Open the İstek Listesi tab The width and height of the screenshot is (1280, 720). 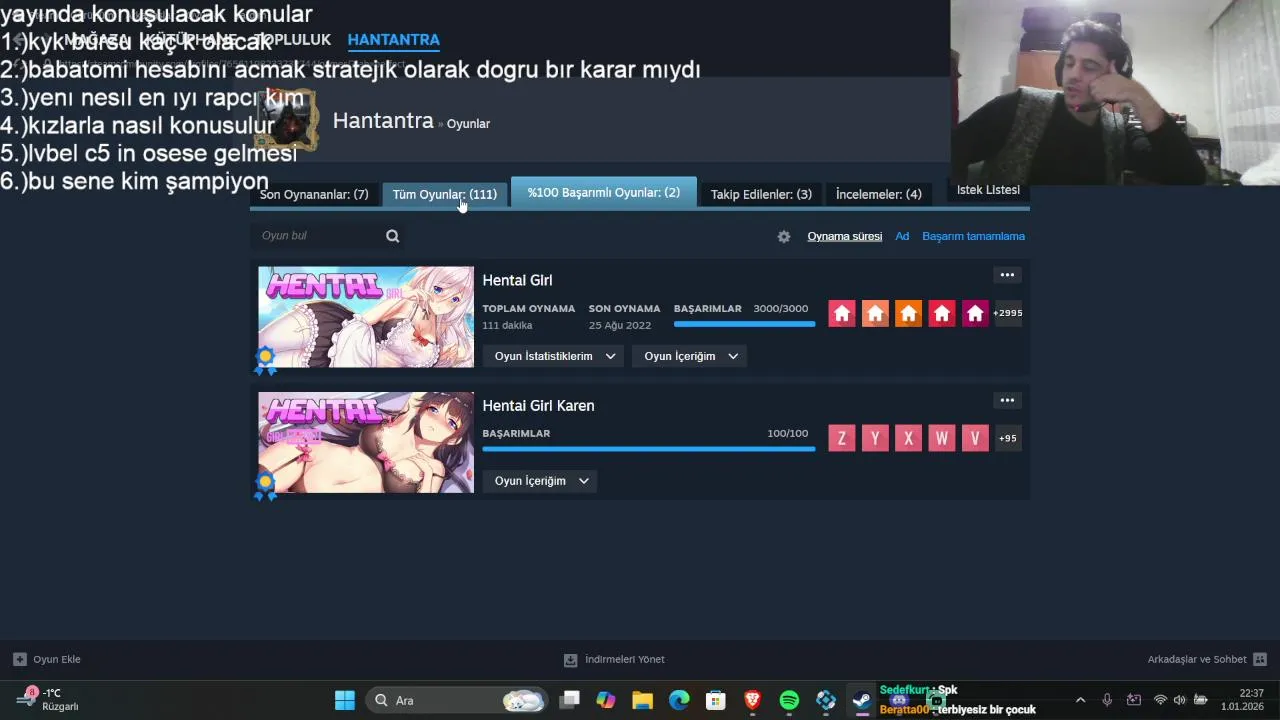(988, 190)
